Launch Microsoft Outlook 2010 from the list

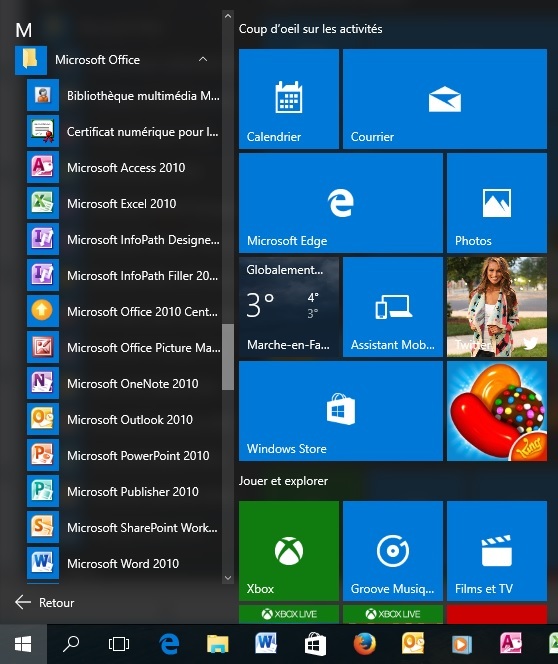pos(124,420)
